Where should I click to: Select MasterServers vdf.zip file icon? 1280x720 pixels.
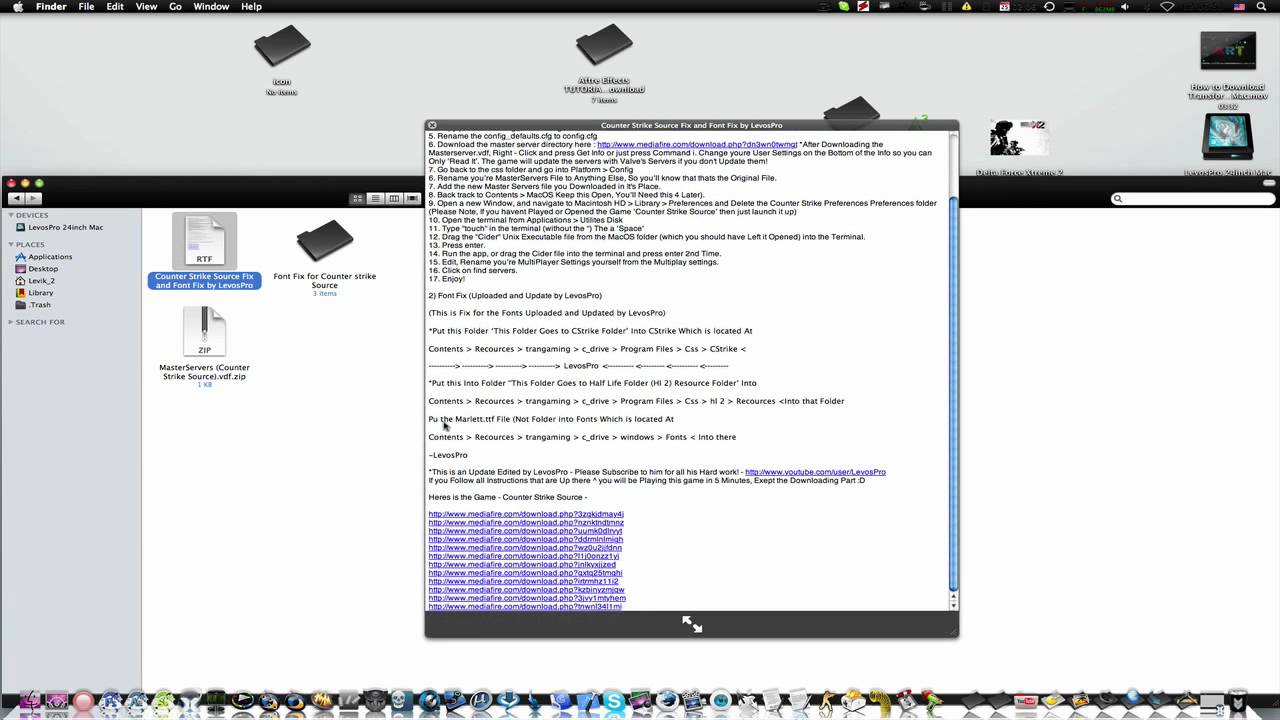(x=205, y=331)
